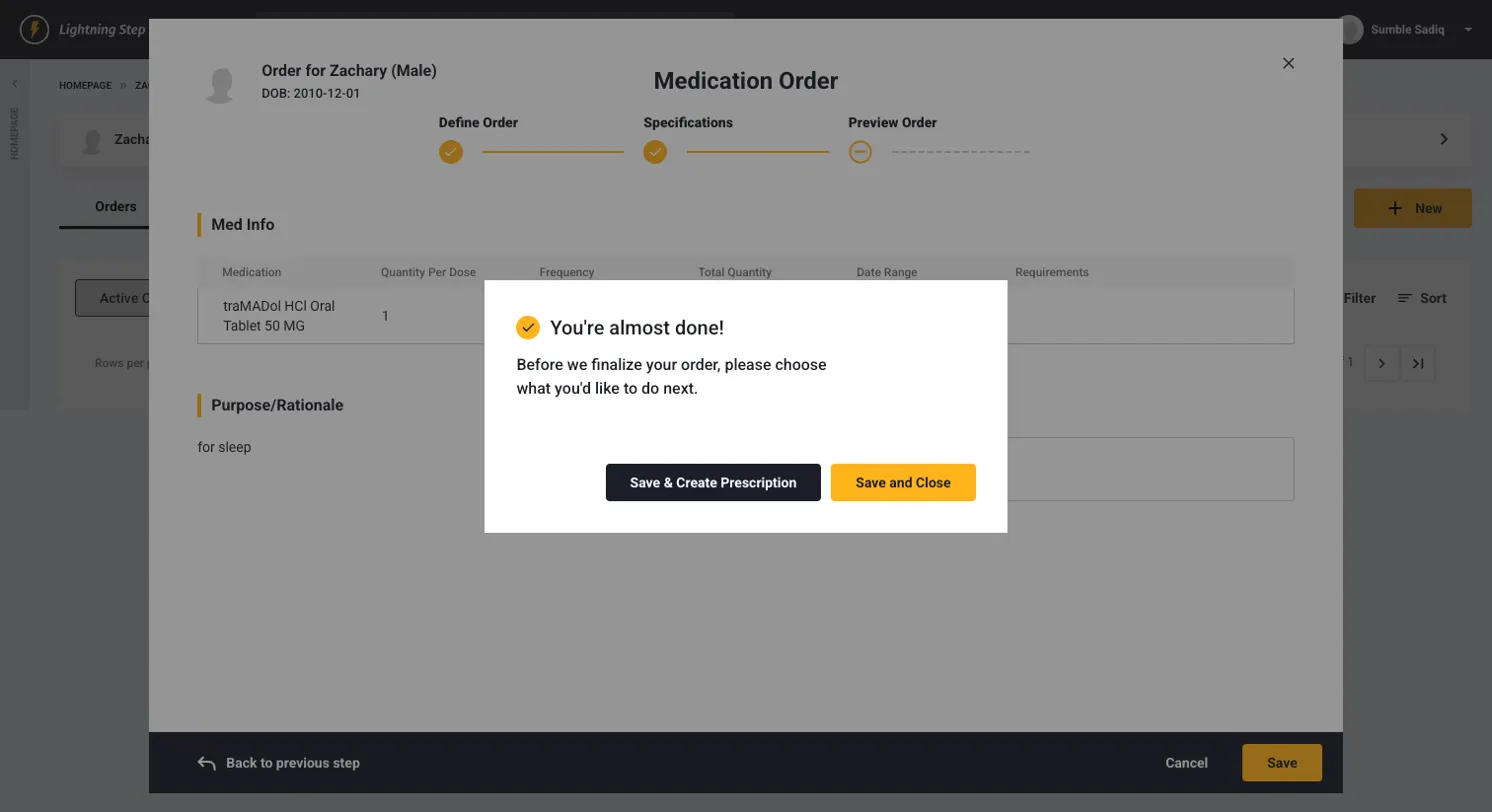Open the user account dropdown arrow
1492x812 pixels.
1468,30
